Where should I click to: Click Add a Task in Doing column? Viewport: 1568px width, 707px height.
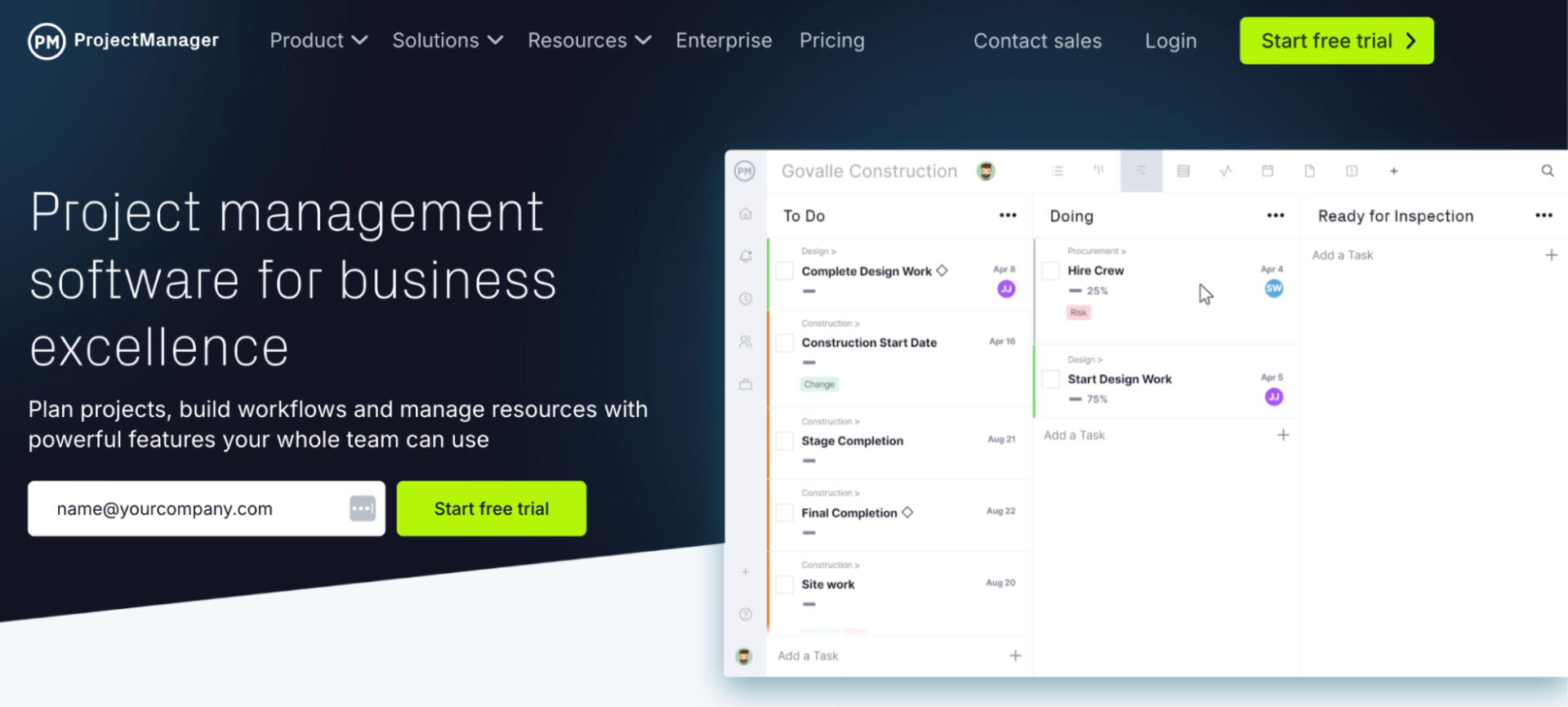click(x=1074, y=435)
